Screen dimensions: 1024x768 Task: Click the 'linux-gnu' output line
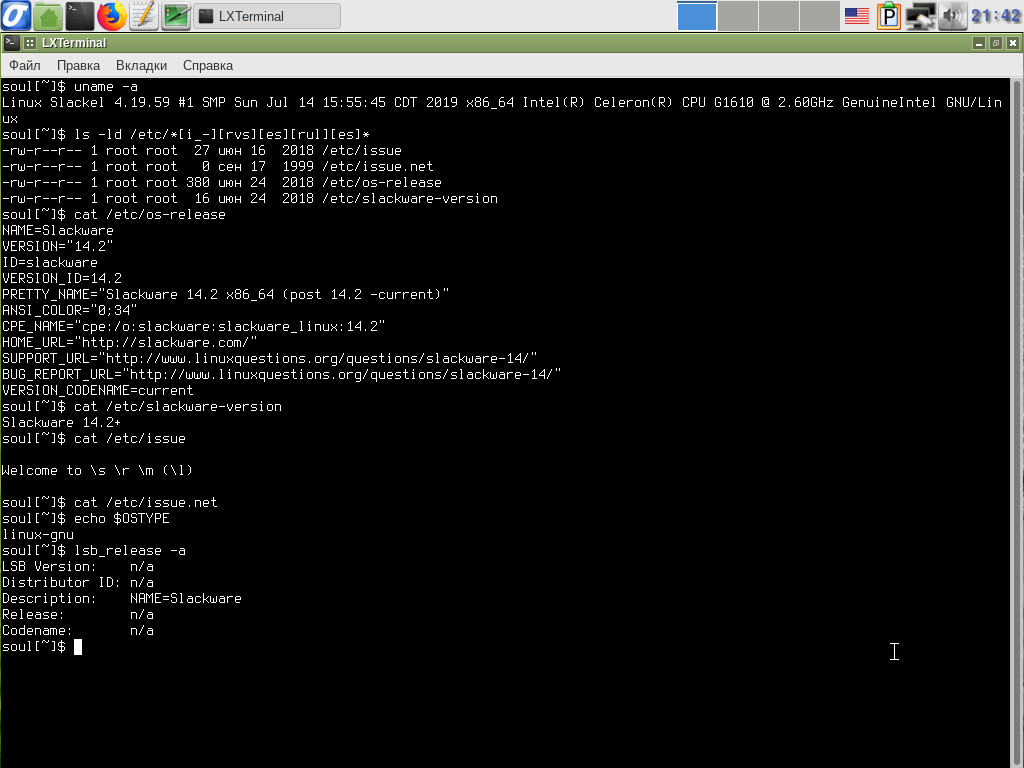38,534
